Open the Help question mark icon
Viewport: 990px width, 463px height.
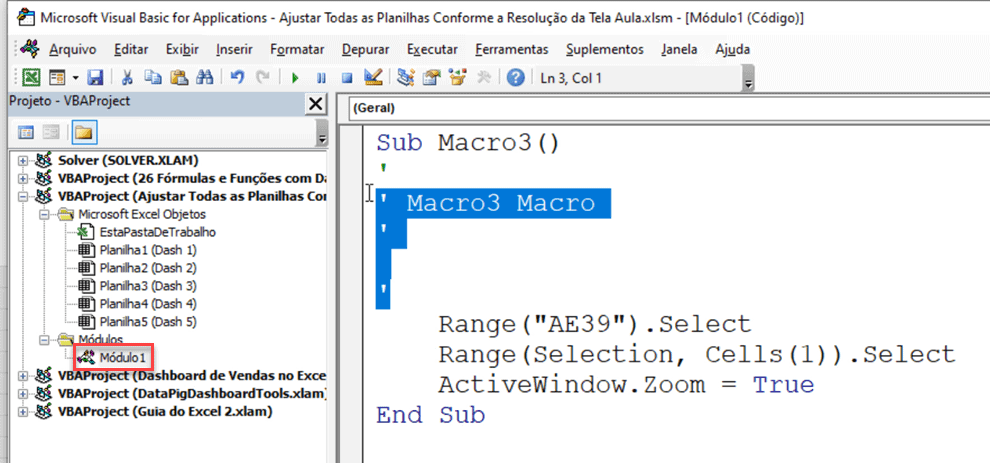tap(515, 78)
